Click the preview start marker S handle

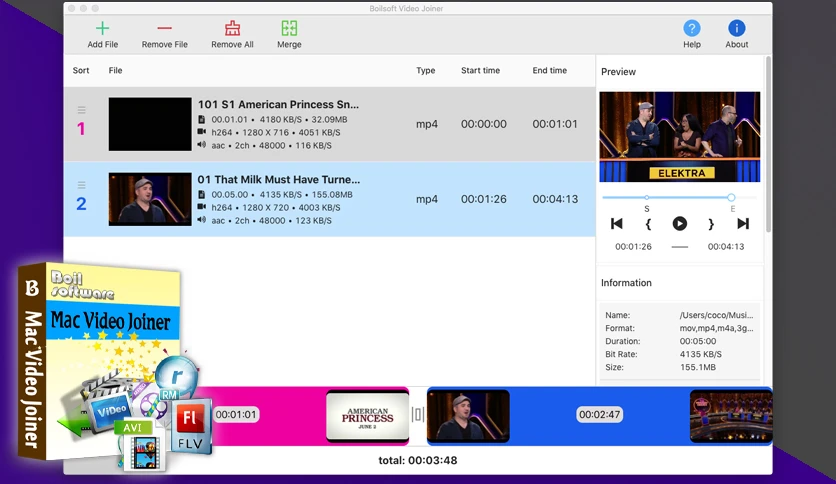647,197
